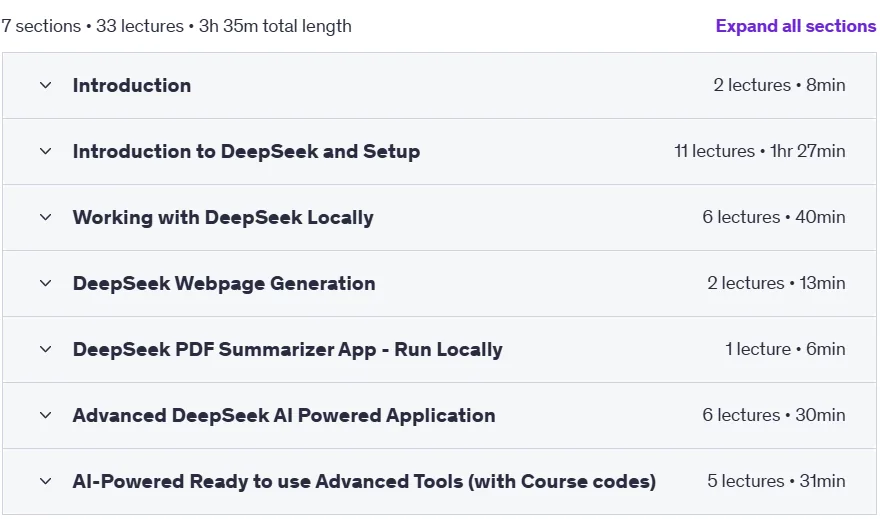Select Advanced DeepSeek AI Powered Application heading
The height and width of the screenshot is (519, 880).
(x=284, y=416)
